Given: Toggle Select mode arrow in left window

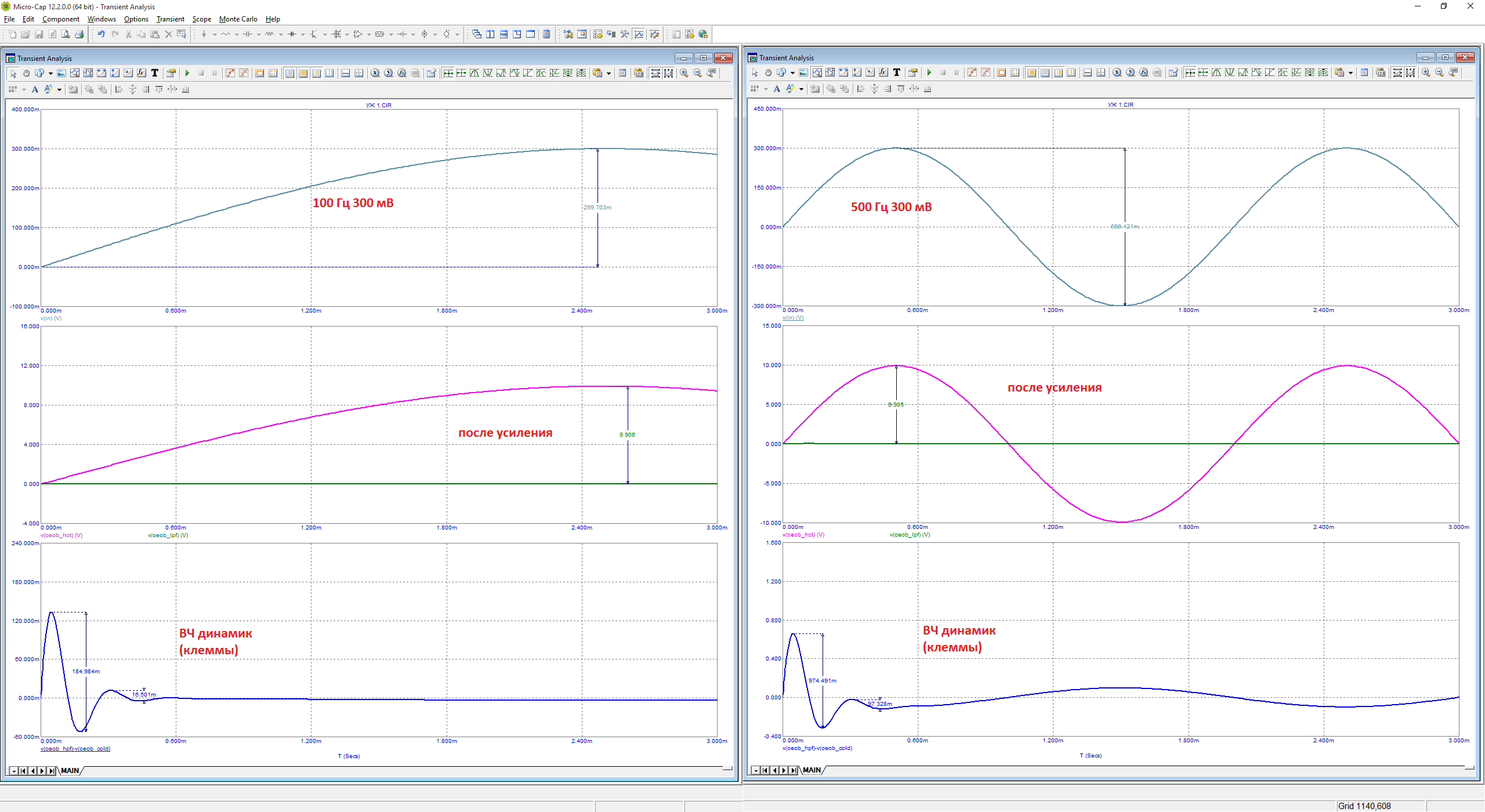Looking at the screenshot, I should (x=13, y=73).
